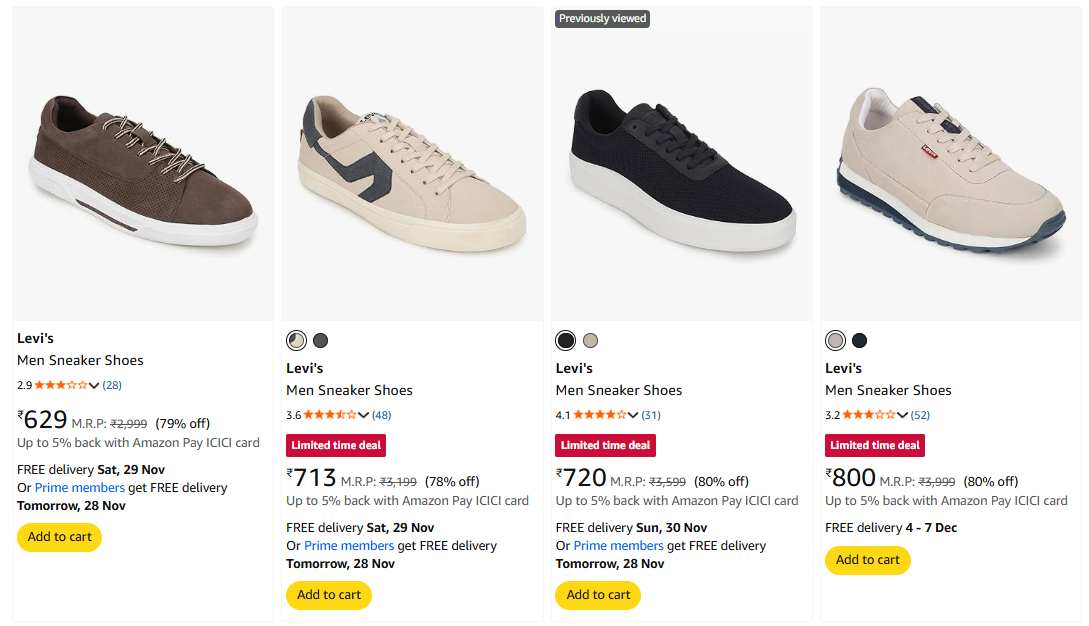Open the beige runner sneaker with blue sole

click(x=951, y=168)
